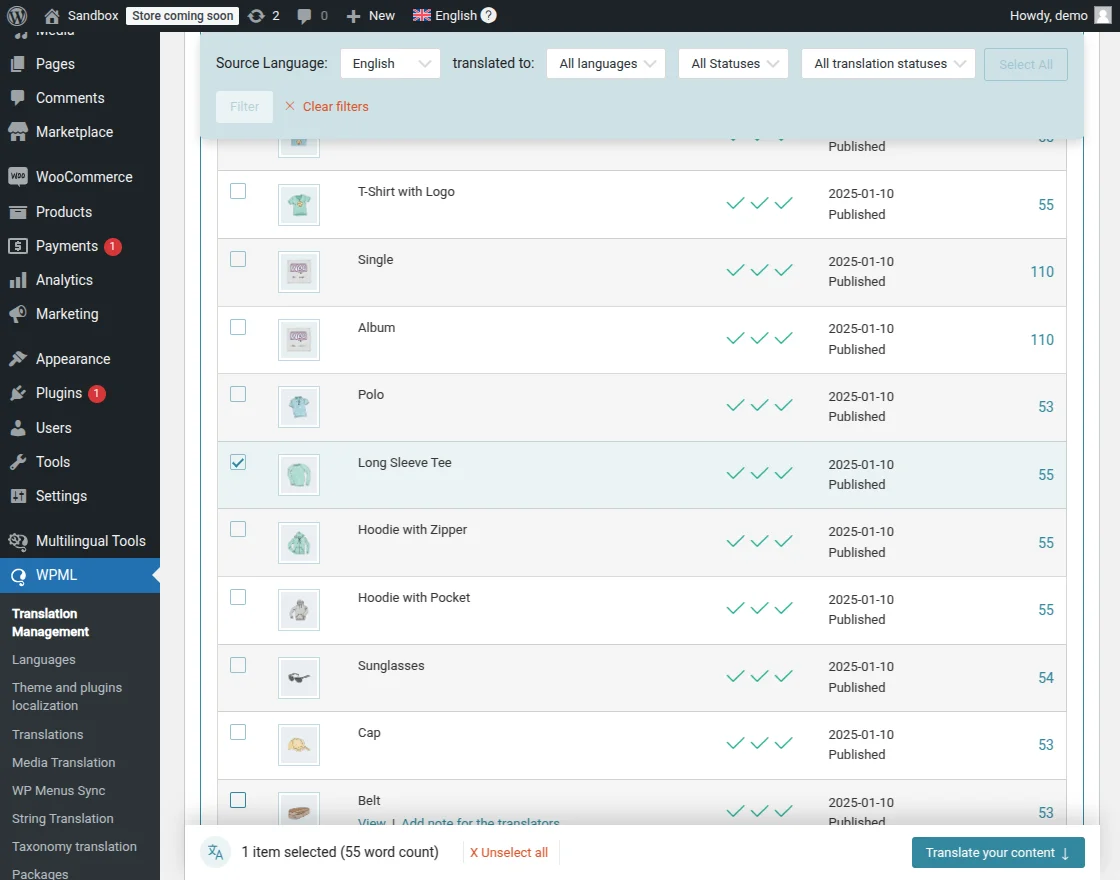The image size is (1120, 880).
Task: Click the updates refresh icon
Action: coord(256,15)
